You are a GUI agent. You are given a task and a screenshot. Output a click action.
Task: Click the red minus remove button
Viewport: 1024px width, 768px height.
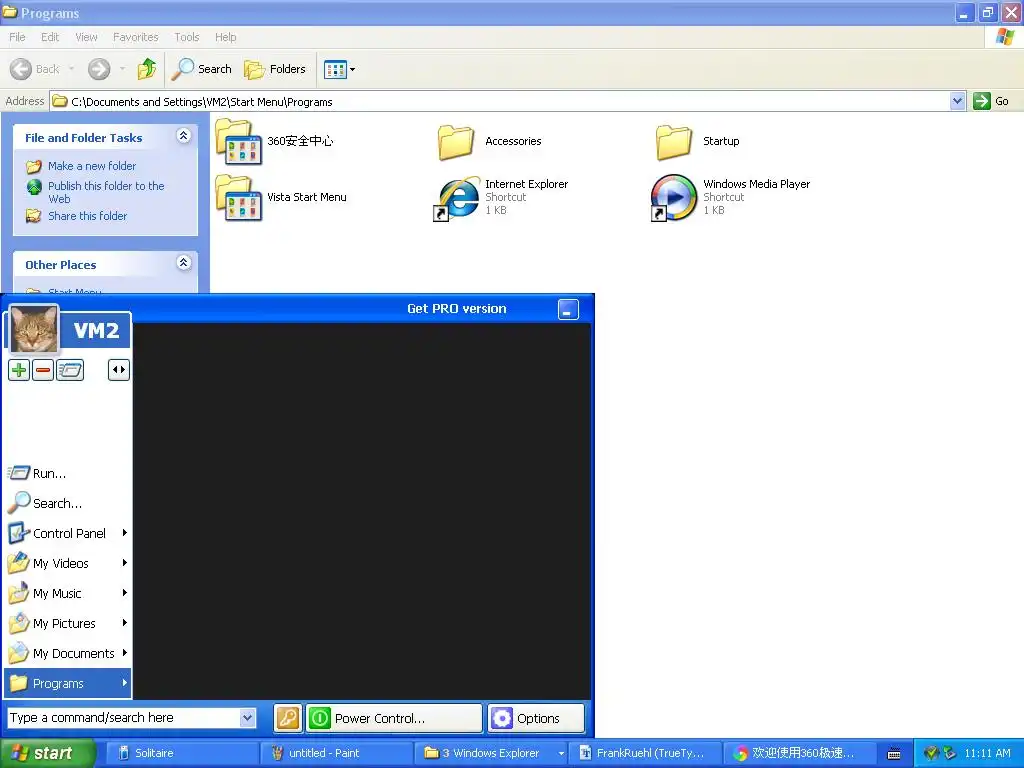43,370
